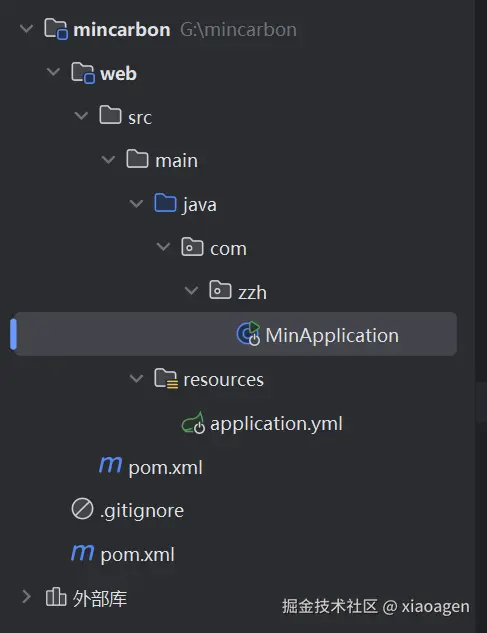
Task: Click the Maven icon of web module pom.xml
Action: [110, 465]
